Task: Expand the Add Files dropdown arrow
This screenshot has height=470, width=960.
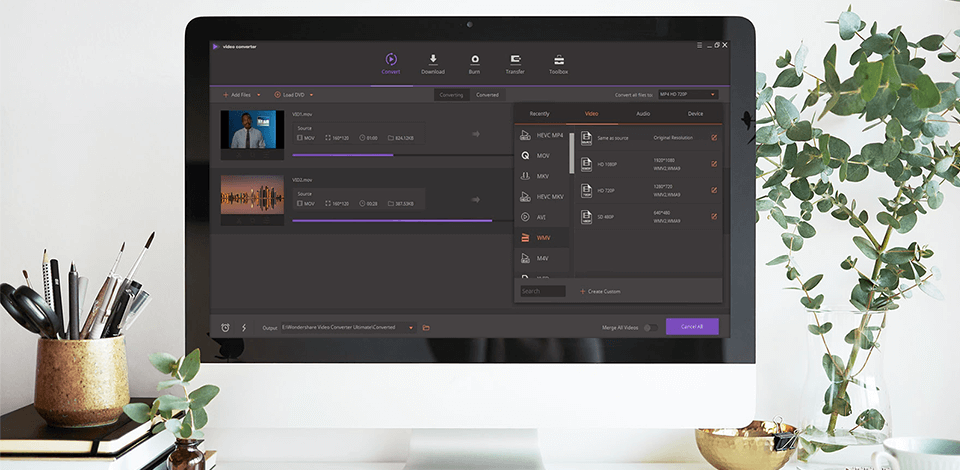Action: tap(258, 95)
